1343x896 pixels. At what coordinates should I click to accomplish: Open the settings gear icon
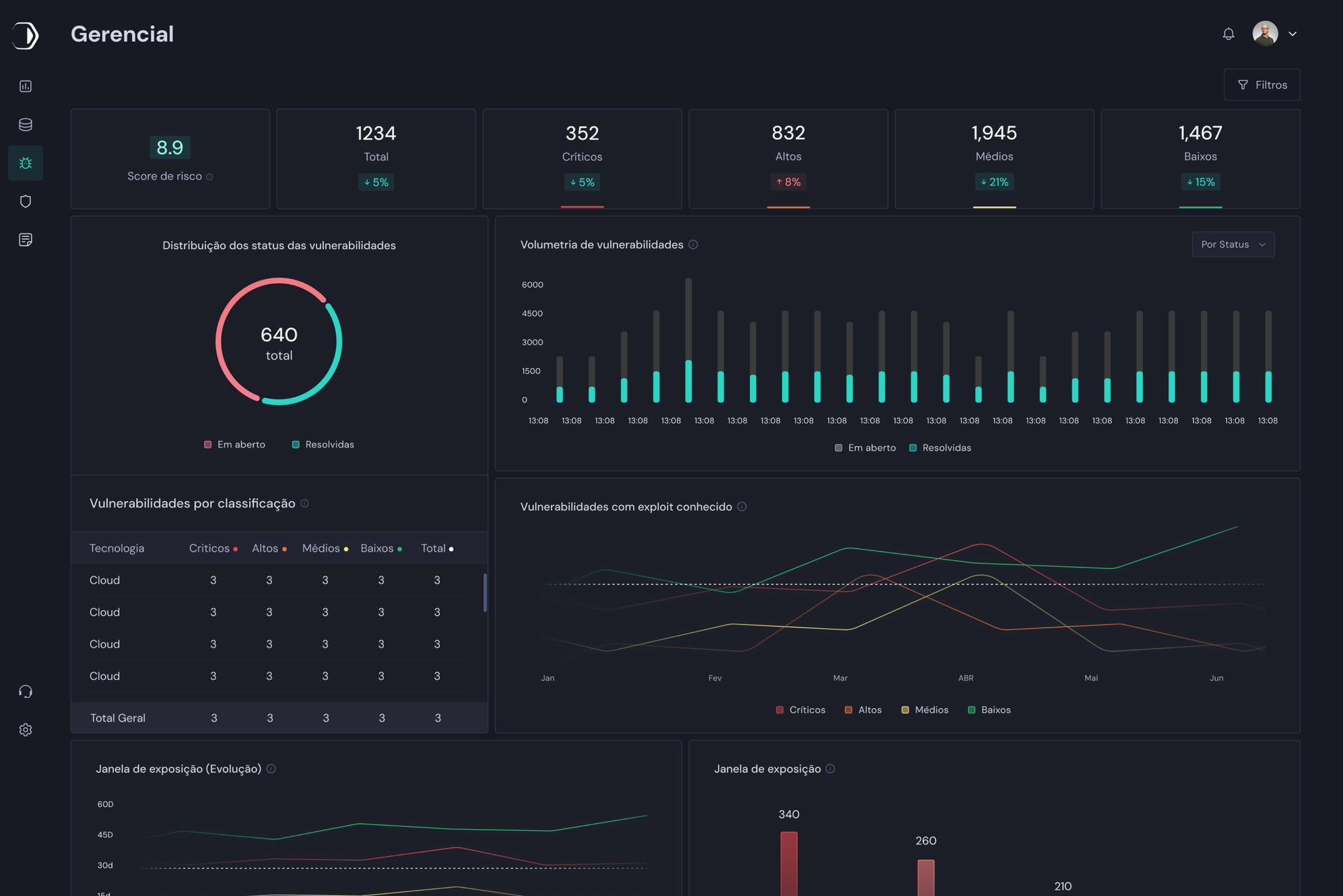click(26, 730)
